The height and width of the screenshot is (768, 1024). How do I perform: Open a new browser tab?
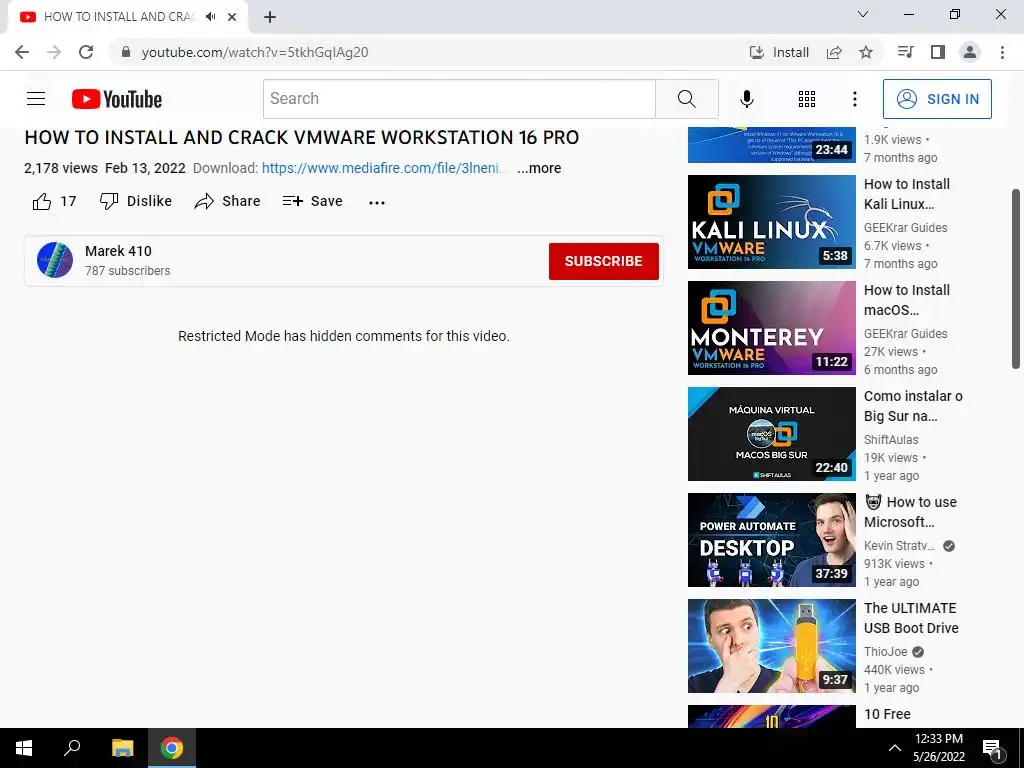pos(270,17)
